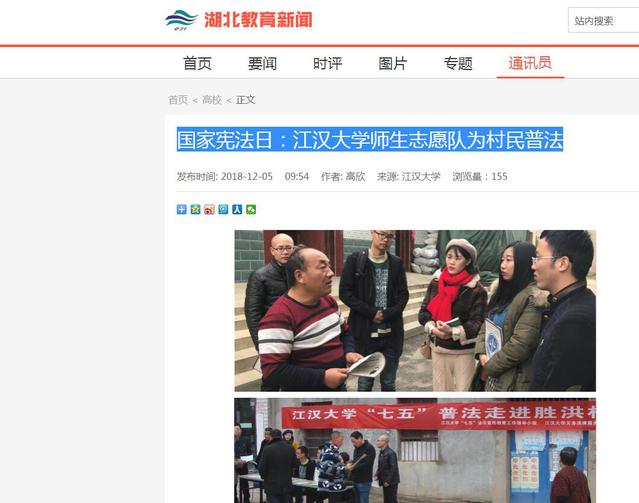The width and height of the screenshot is (639, 503).
Task: Share article to QZone star icon
Action: pos(196,210)
